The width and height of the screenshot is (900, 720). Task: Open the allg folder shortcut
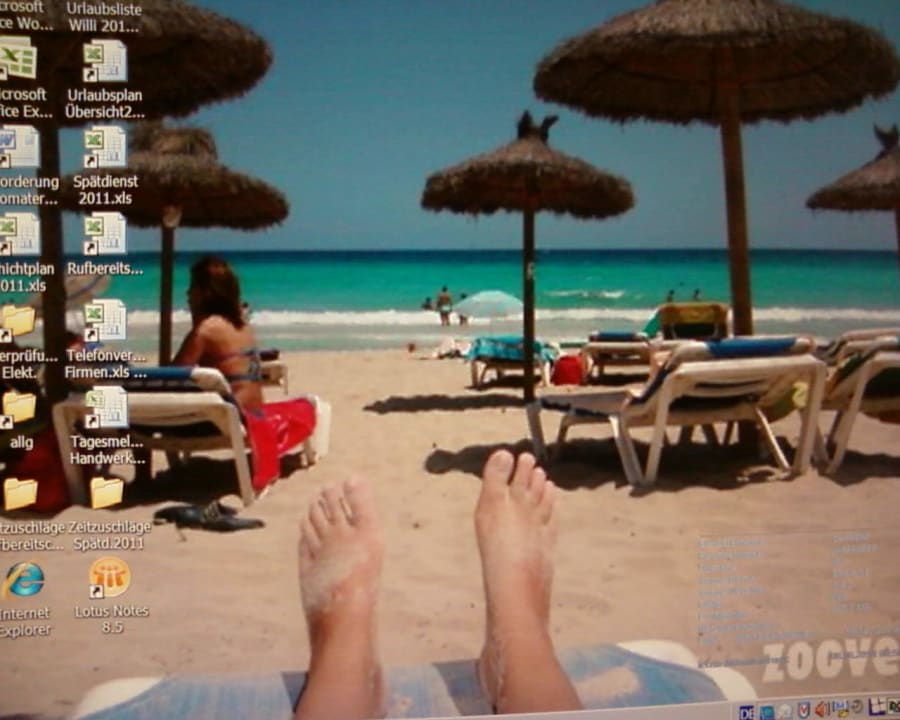18,407
